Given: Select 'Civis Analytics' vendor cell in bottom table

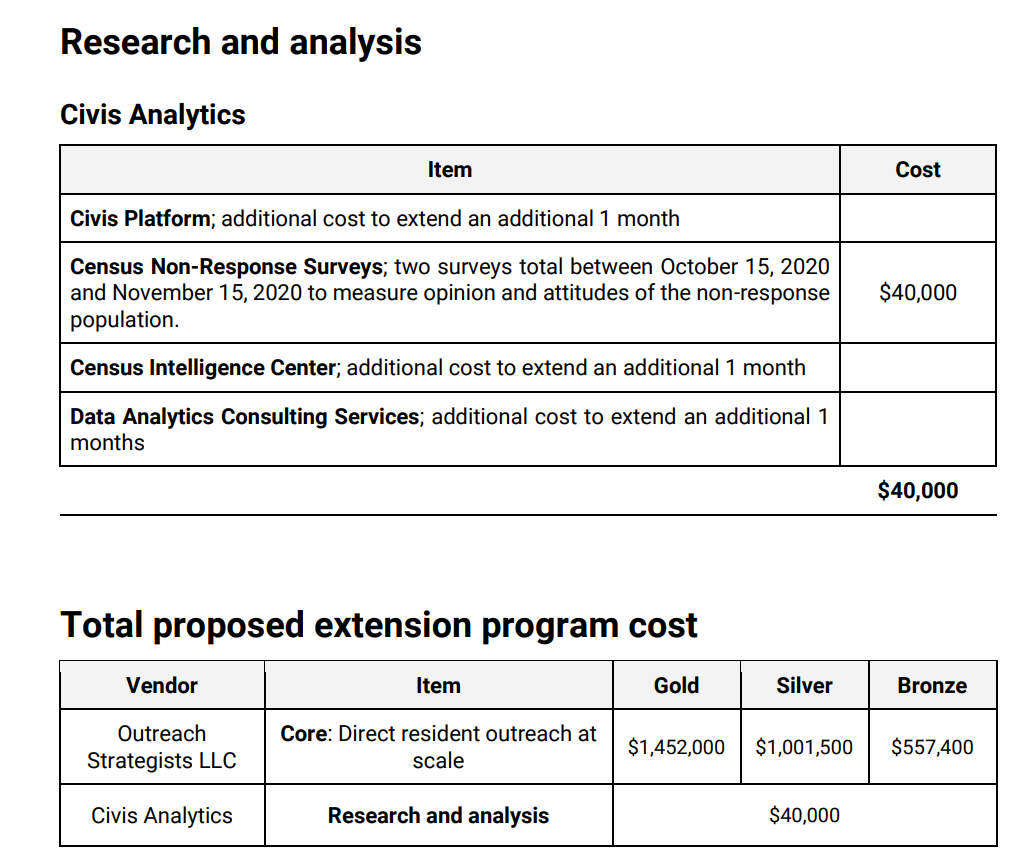Looking at the screenshot, I should tap(161, 815).
